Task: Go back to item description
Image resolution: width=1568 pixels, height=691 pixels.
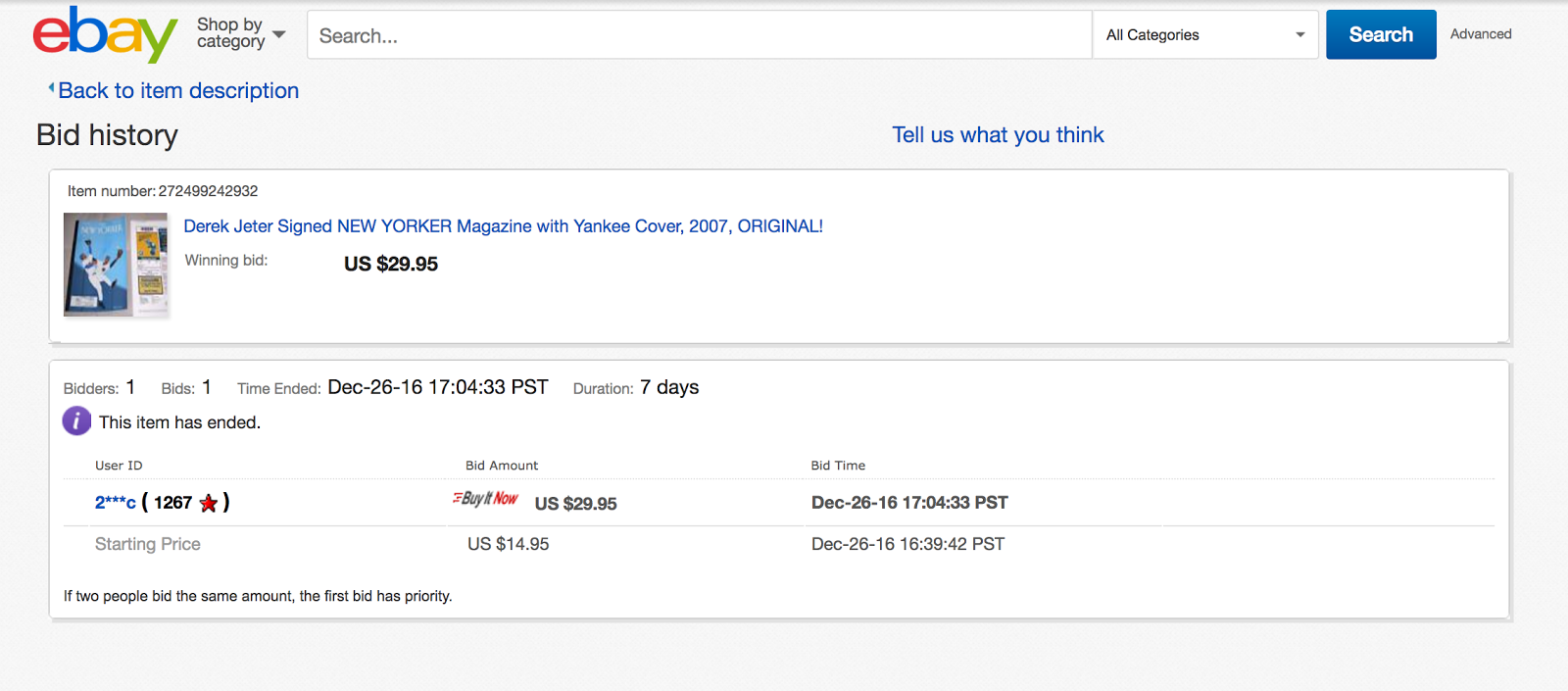Action: click(177, 91)
